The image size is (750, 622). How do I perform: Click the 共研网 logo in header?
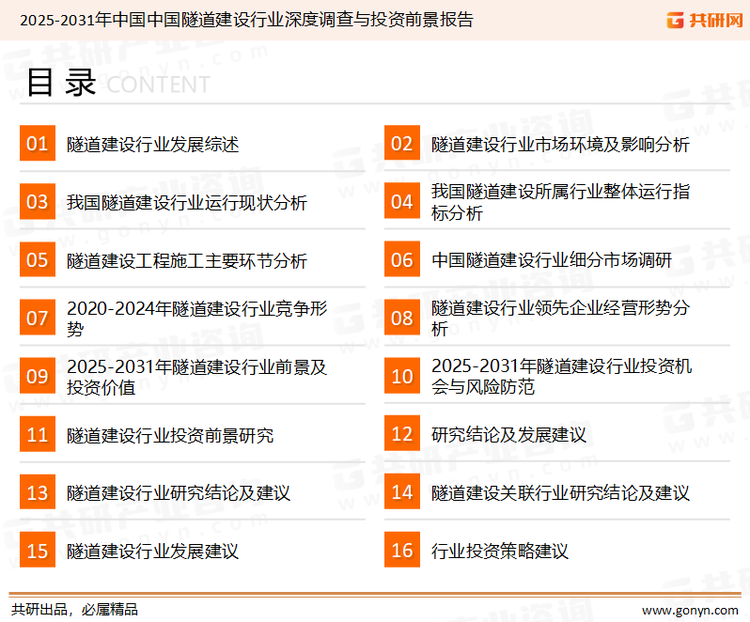pyautogui.click(x=705, y=20)
